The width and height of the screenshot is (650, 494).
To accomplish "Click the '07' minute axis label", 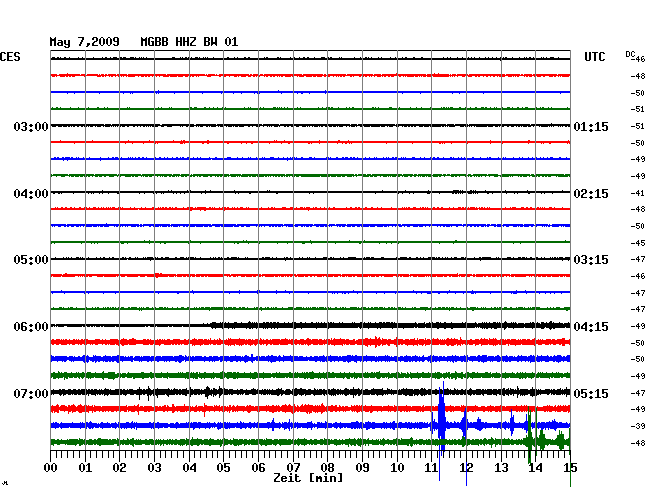I will 293,467.
